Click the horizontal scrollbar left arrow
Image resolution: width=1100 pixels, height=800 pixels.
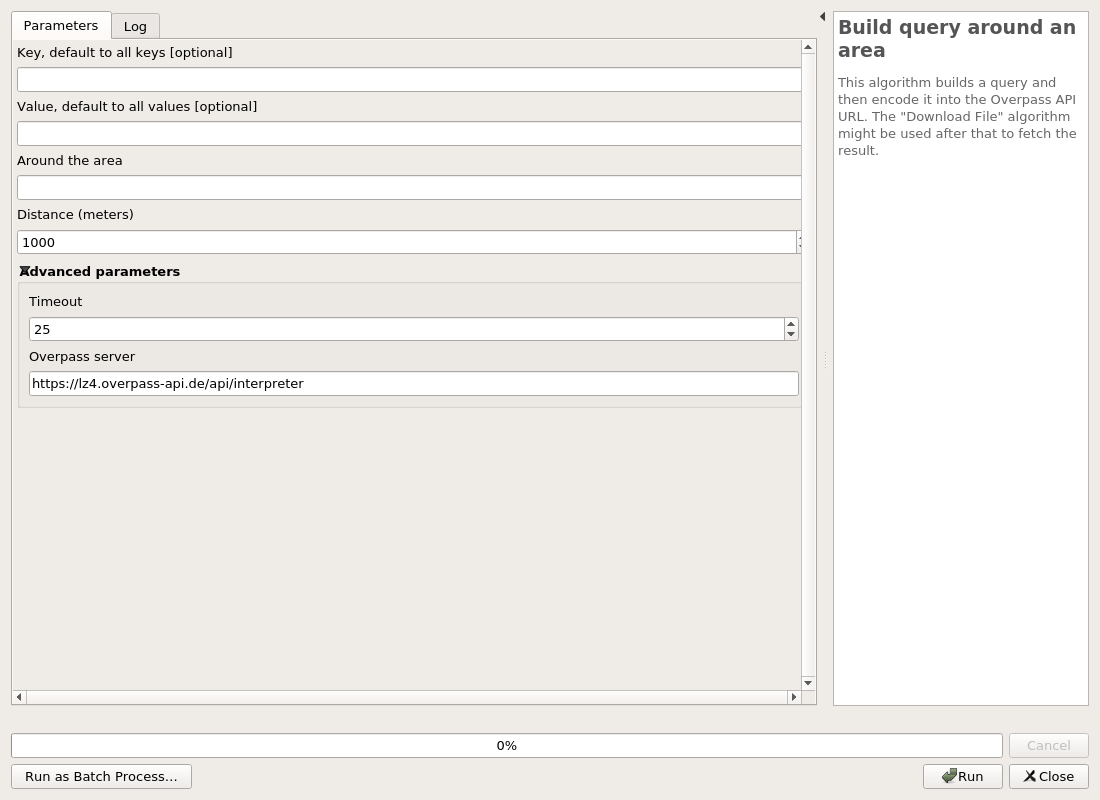click(18, 697)
